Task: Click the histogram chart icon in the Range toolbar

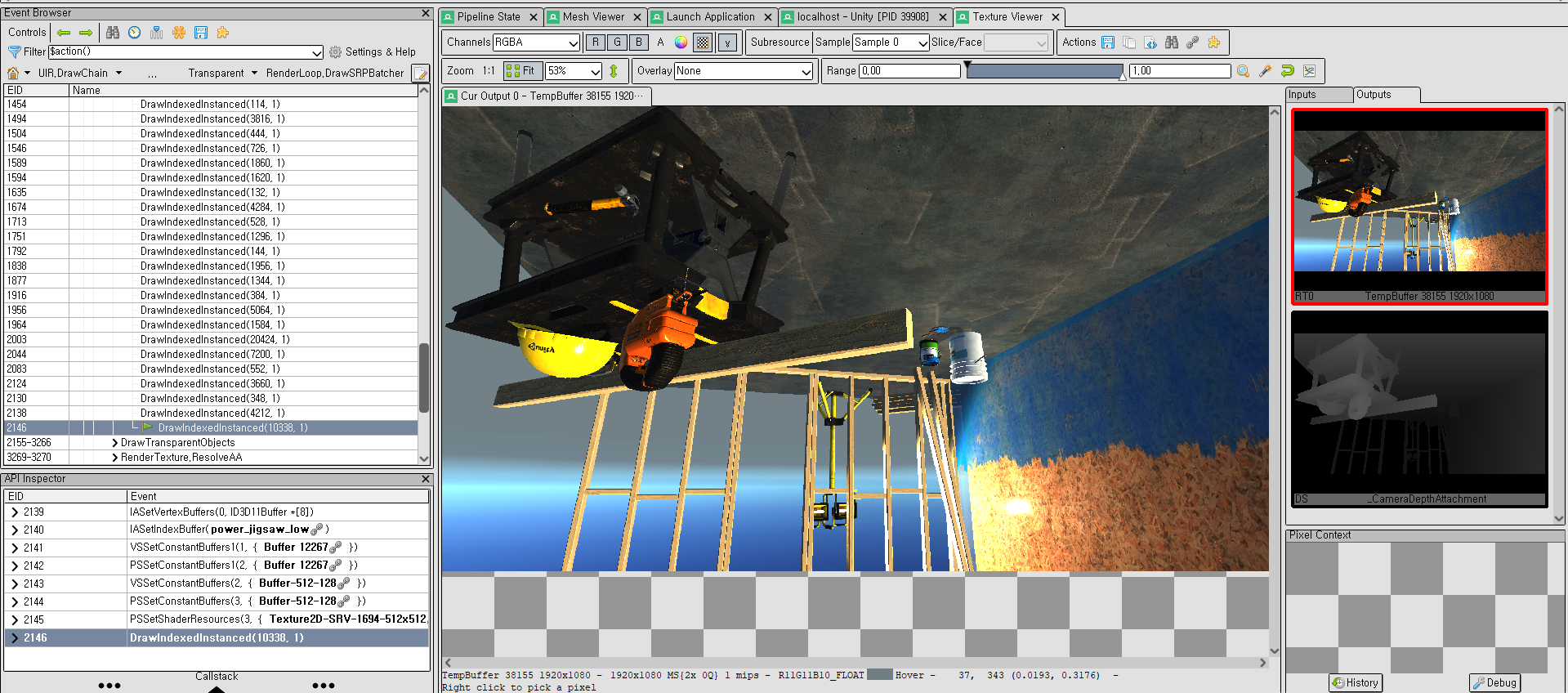Action: coord(1309,71)
